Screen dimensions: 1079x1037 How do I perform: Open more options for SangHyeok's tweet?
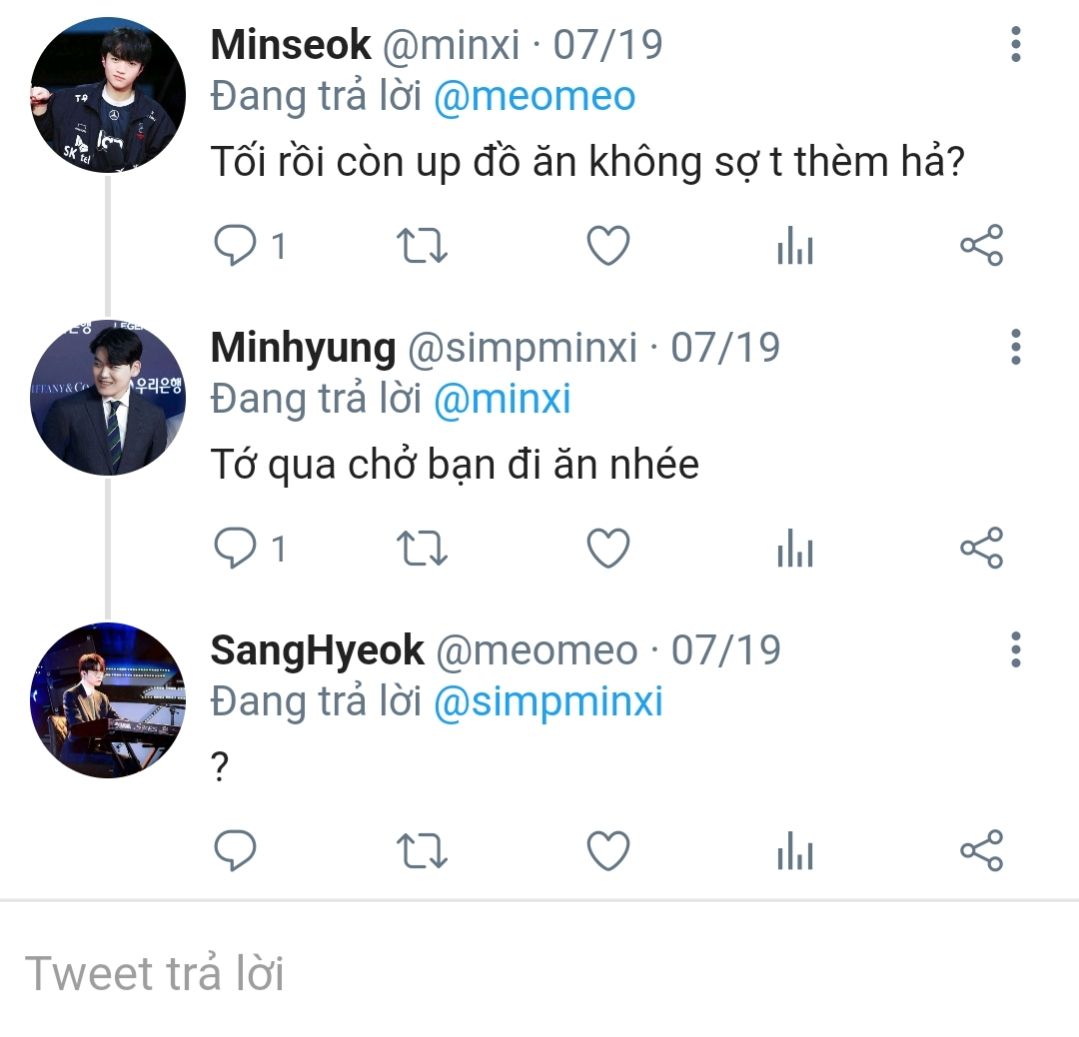pyautogui.click(x=1015, y=650)
